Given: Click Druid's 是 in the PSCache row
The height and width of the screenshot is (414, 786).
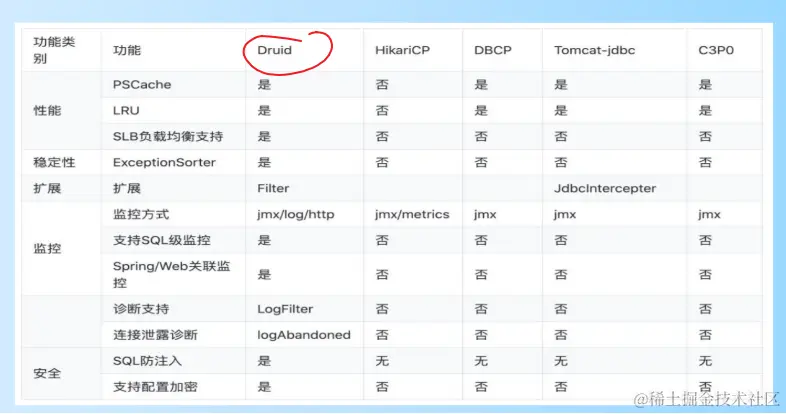Looking at the screenshot, I should coord(264,84).
